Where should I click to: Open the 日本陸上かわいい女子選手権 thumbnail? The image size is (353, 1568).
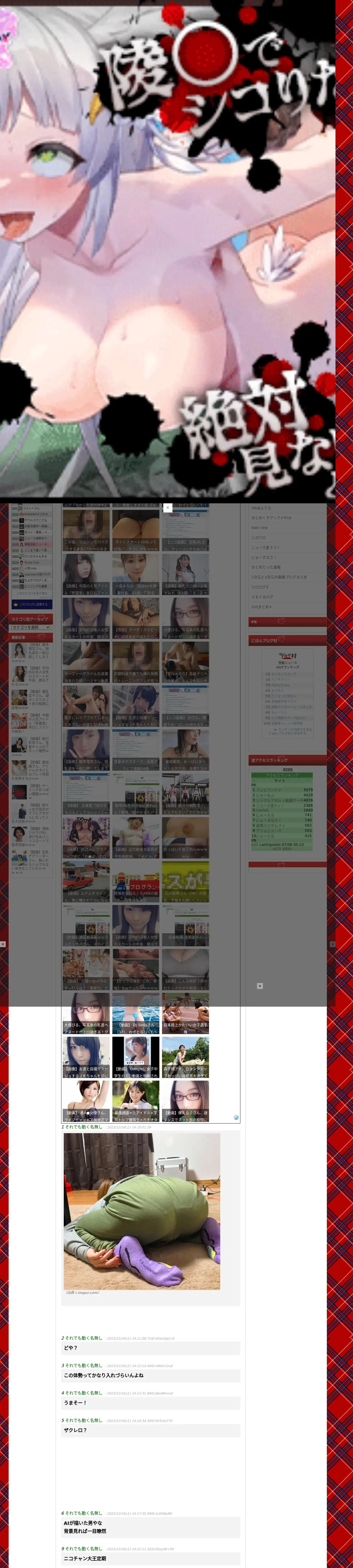(186, 1013)
